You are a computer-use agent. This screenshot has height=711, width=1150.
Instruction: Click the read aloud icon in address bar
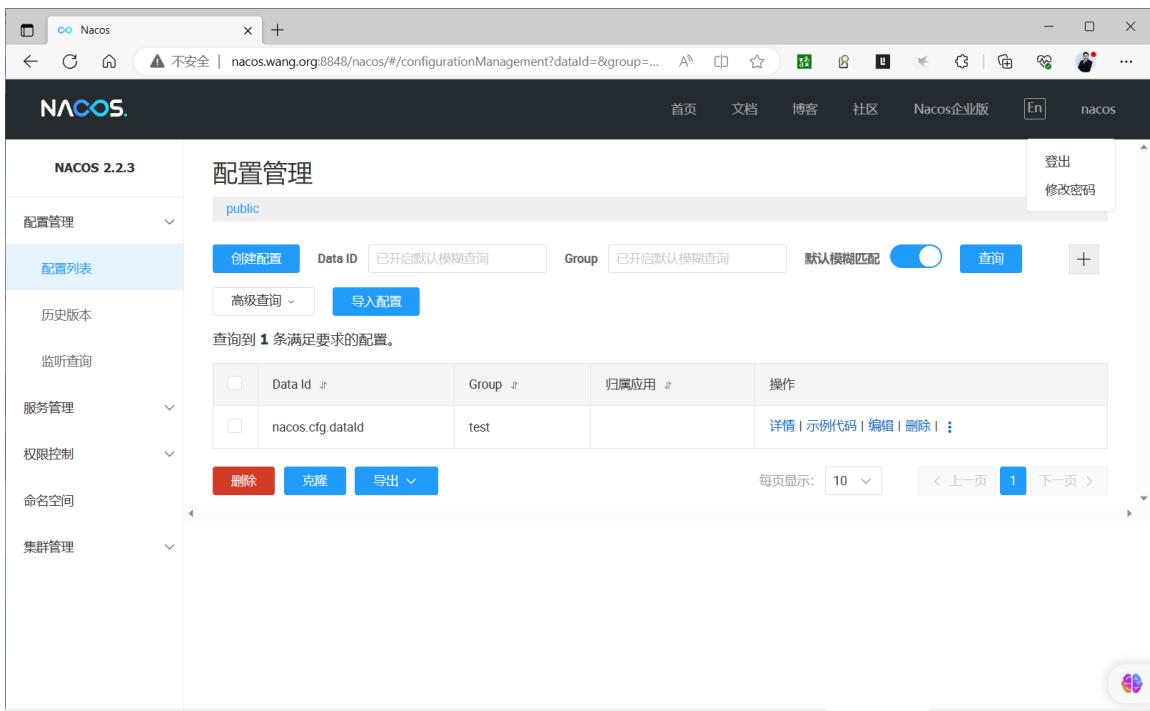[686, 62]
